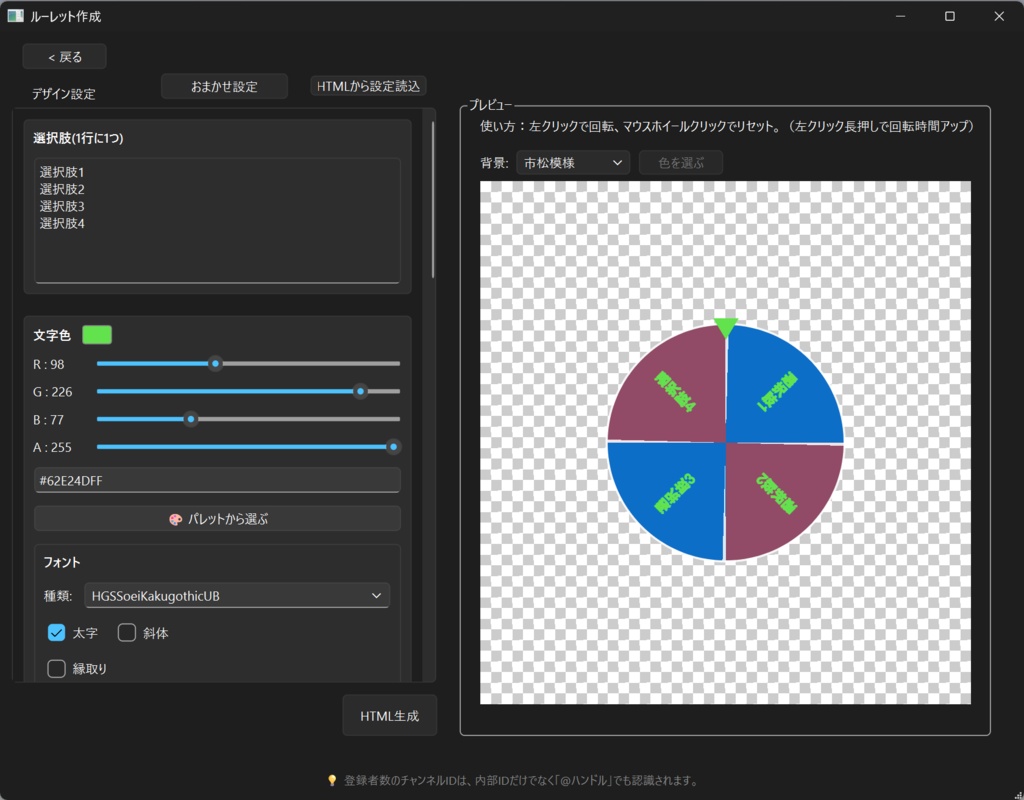
Task: Click the 選択肢2 line in the list
Action: coord(62,189)
